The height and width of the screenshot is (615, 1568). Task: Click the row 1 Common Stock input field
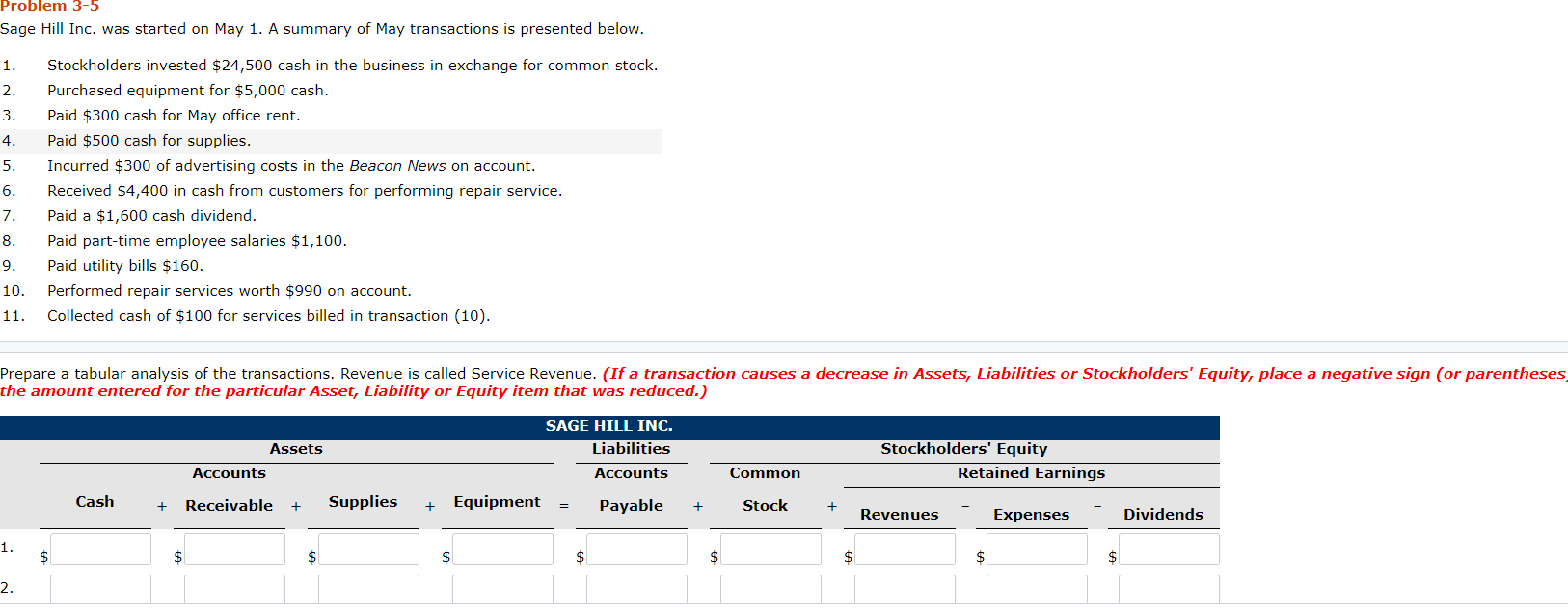coord(771,549)
